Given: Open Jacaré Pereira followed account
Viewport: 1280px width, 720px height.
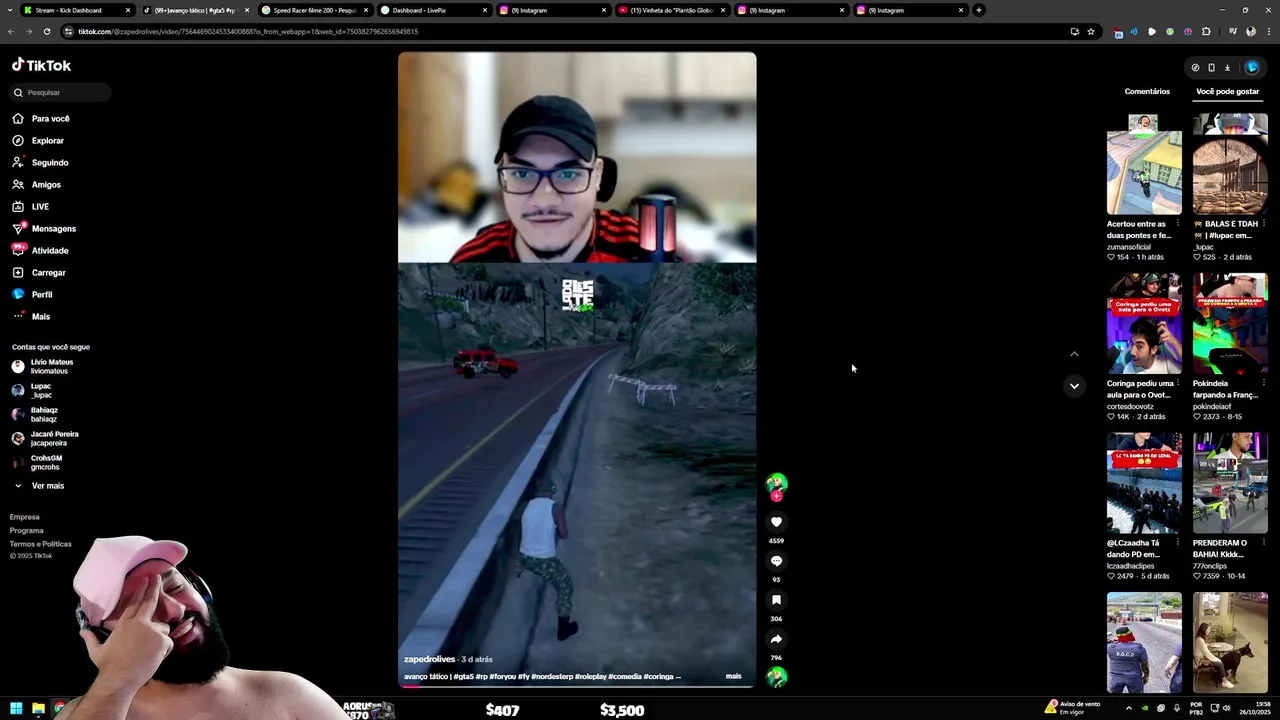Looking at the screenshot, I should (x=54, y=438).
